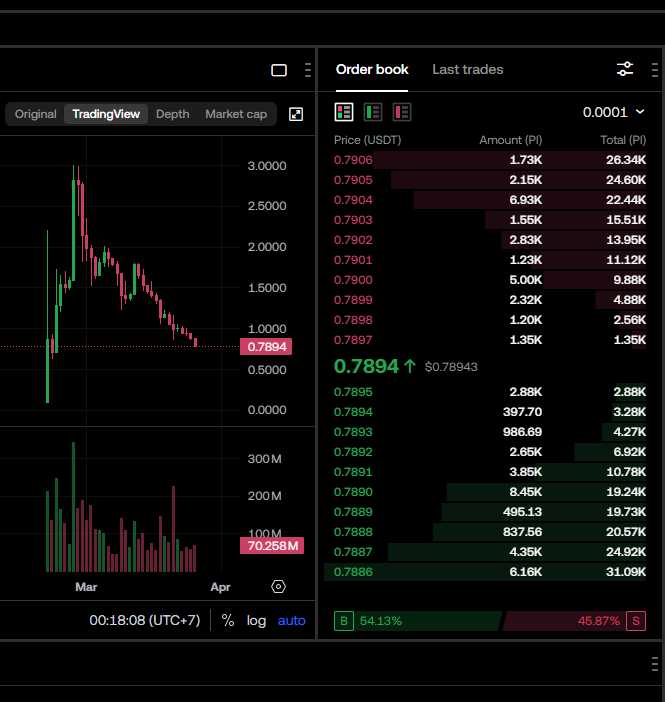The height and width of the screenshot is (702, 665).
Task: Select bid price 0.7890
Action: (353, 492)
